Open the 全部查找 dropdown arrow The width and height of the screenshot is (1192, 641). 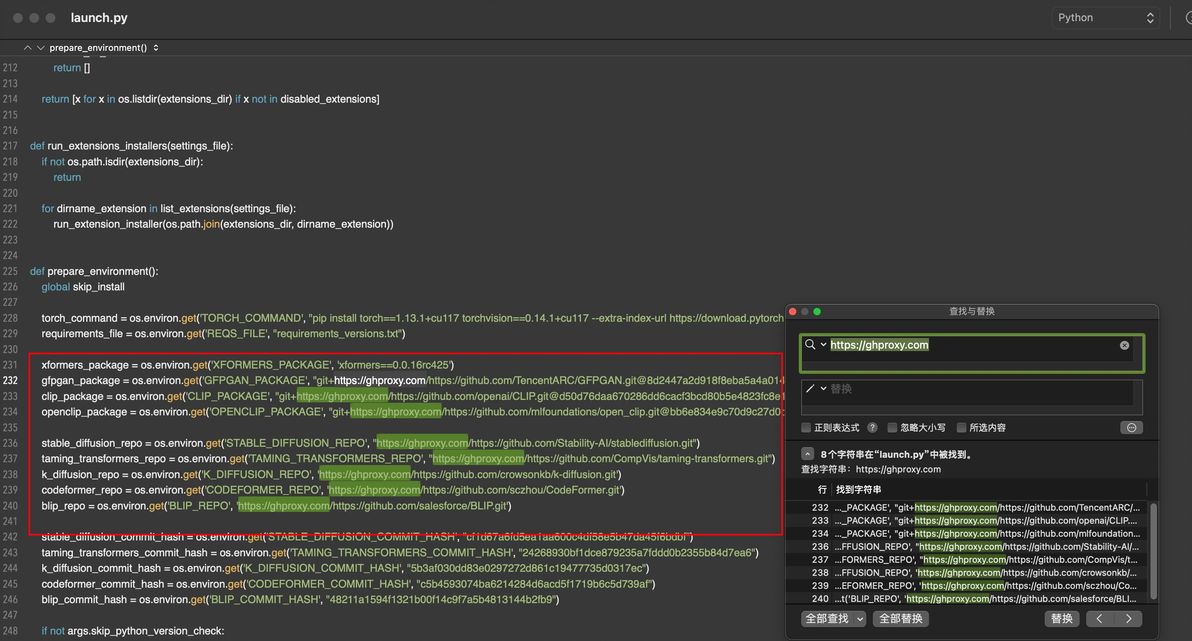(860, 619)
